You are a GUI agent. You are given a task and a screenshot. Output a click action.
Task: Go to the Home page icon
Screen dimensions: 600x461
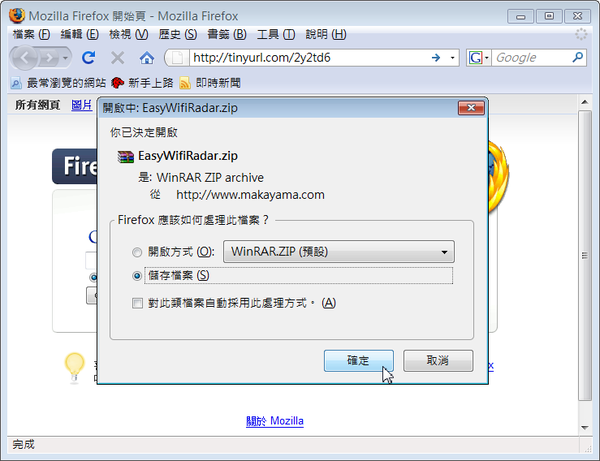point(147,58)
